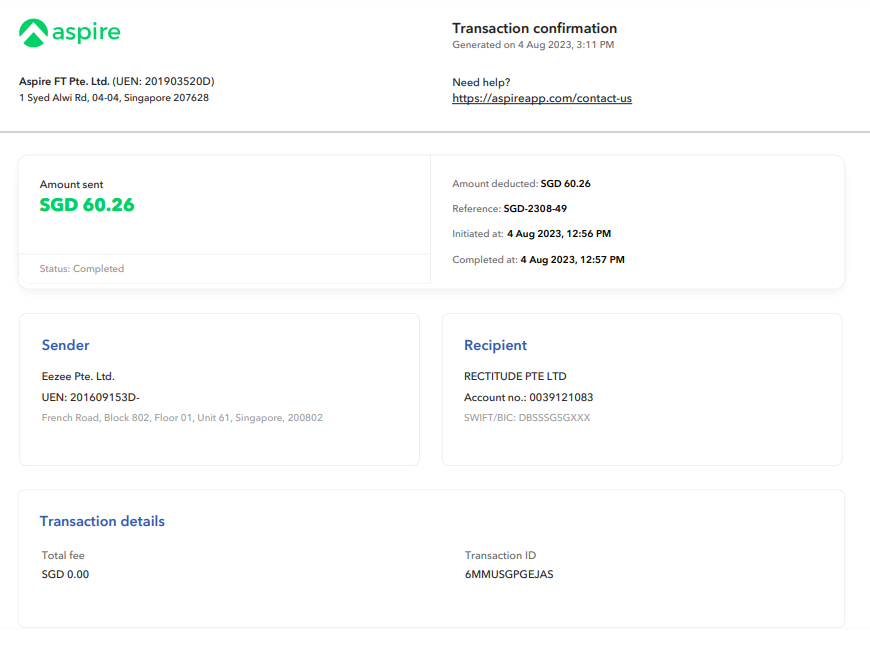870x653 pixels.
Task: Select the Amount deducted value 'SGD 60.26'
Action: [565, 184]
